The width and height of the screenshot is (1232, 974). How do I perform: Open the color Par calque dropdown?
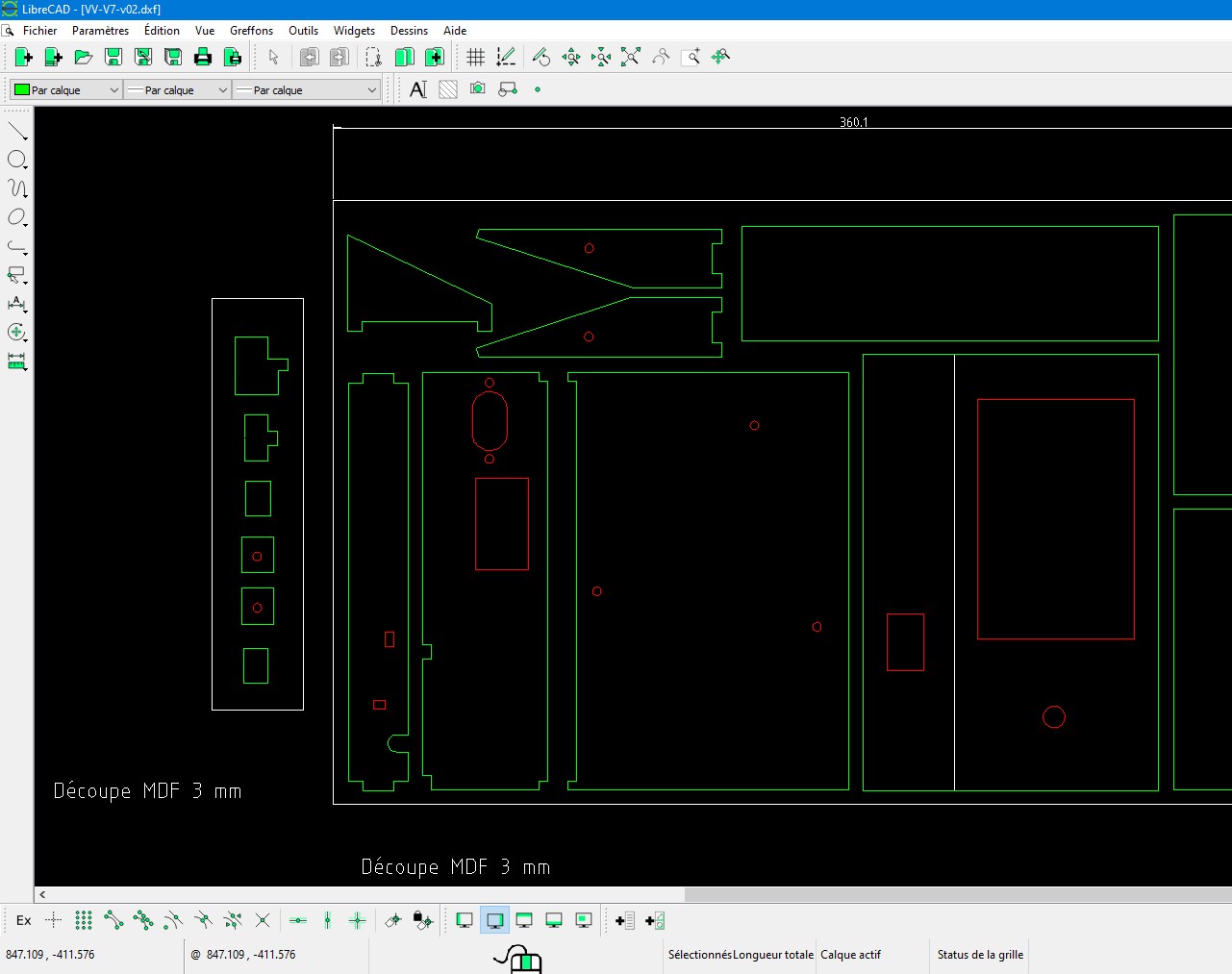coord(65,90)
